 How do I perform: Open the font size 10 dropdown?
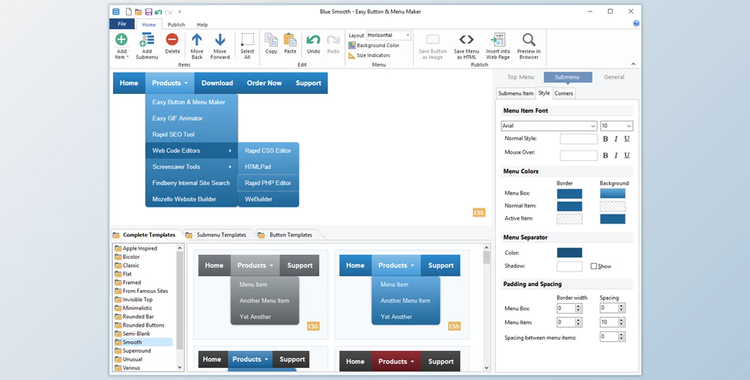pos(617,126)
